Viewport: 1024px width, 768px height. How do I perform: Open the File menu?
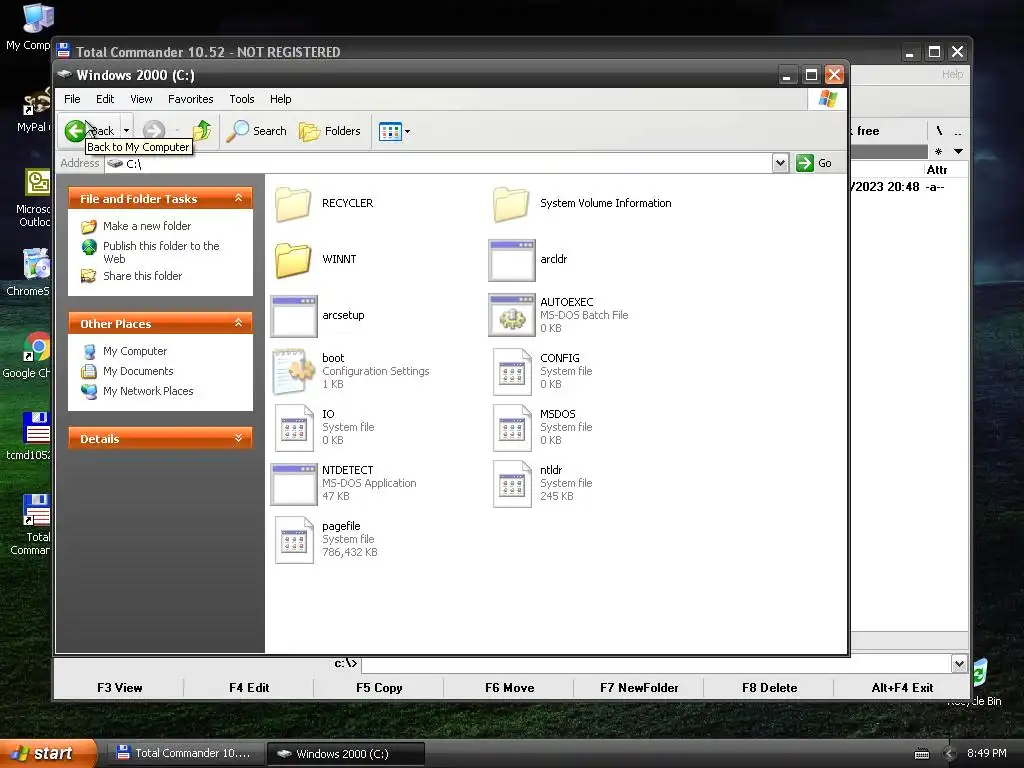click(x=72, y=99)
